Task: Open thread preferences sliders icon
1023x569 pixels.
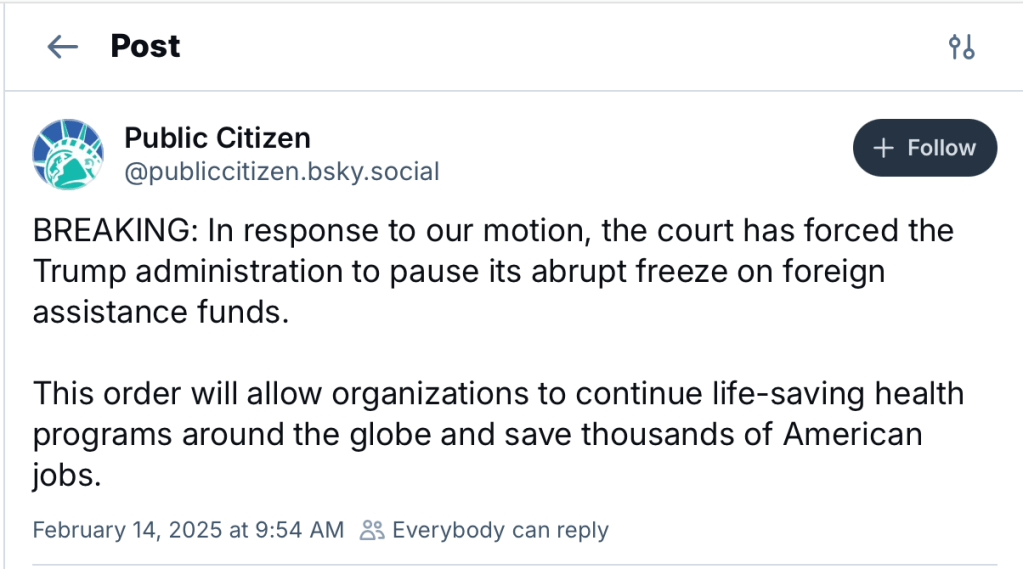Action: (961, 47)
